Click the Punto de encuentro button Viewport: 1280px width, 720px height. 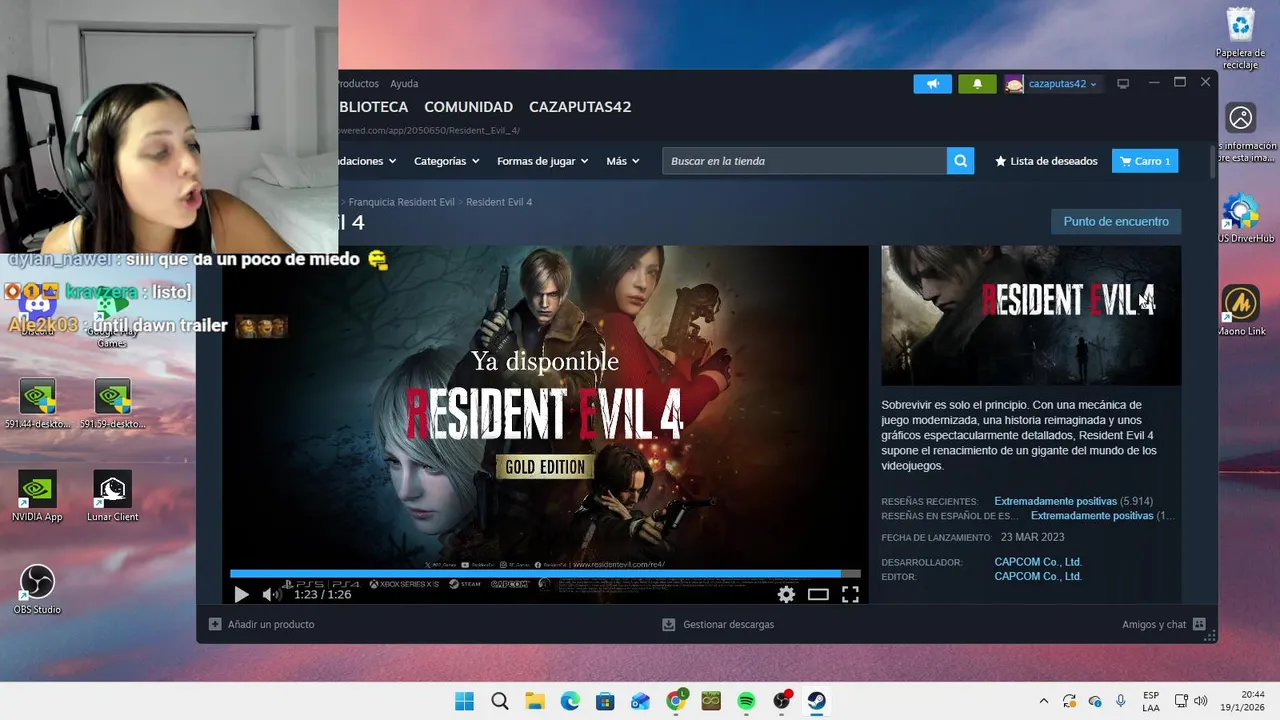[x=1116, y=222]
